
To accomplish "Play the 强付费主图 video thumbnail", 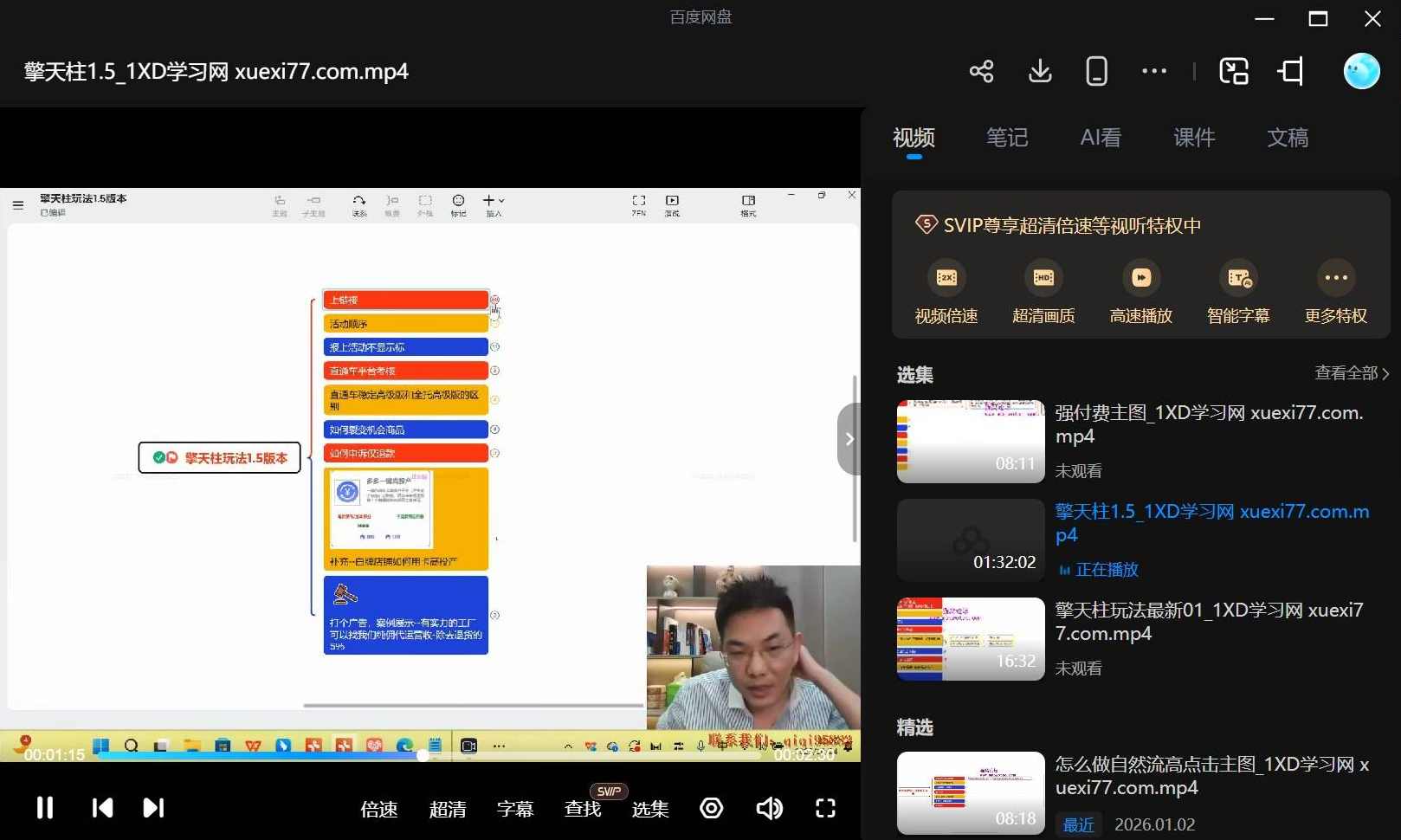I will coord(970,441).
